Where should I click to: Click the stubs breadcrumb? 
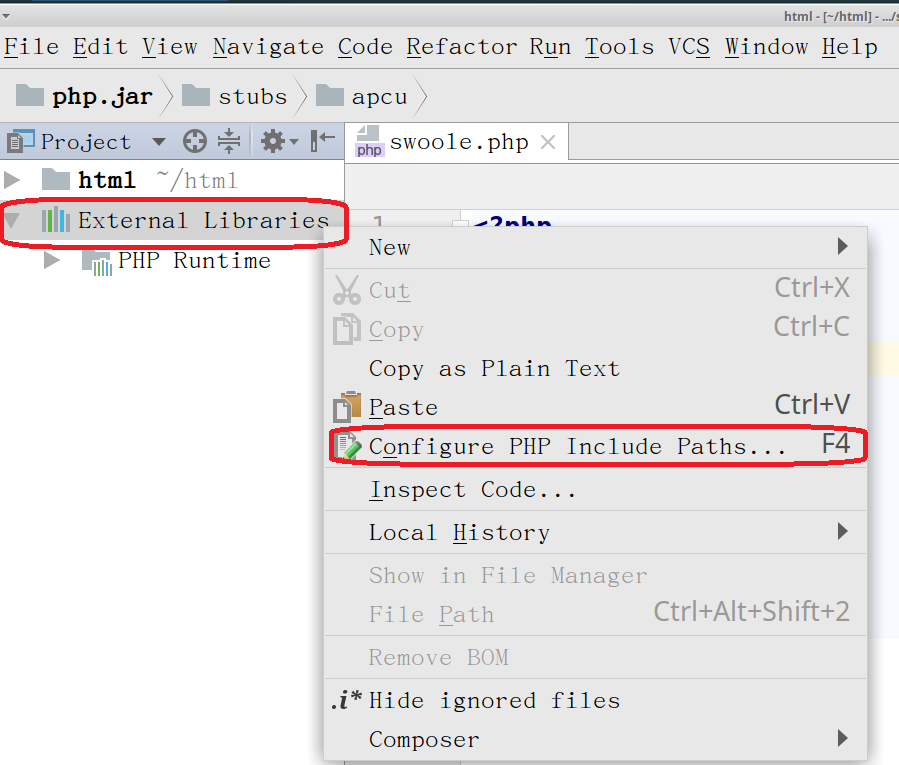[x=249, y=96]
